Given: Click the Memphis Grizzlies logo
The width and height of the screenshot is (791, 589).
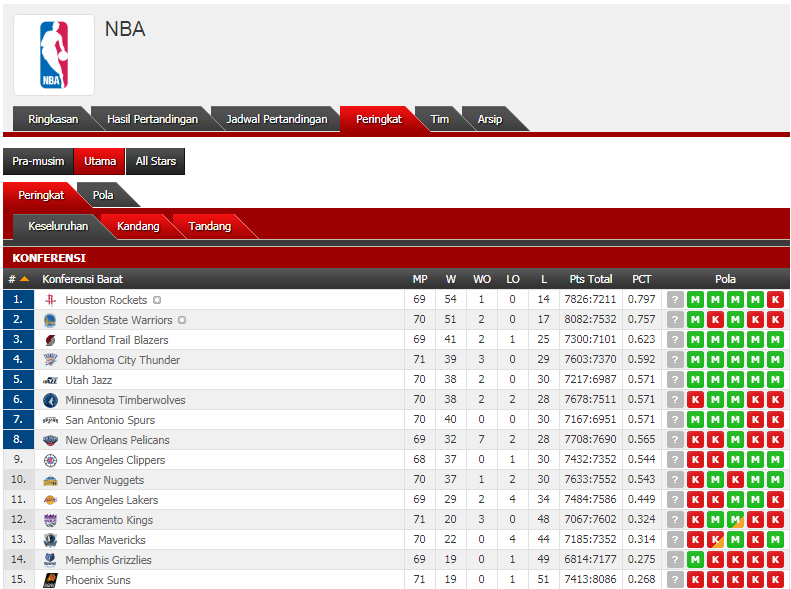Looking at the screenshot, I should coord(50,560).
